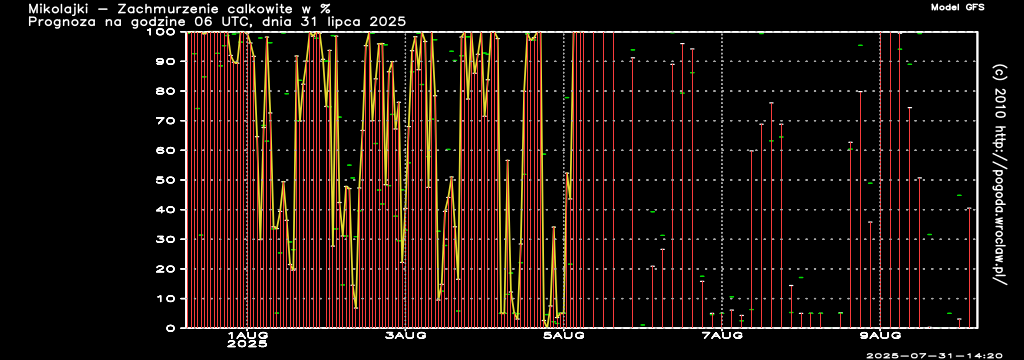
Task: Click the y-axis label 70
Action: tap(166, 120)
